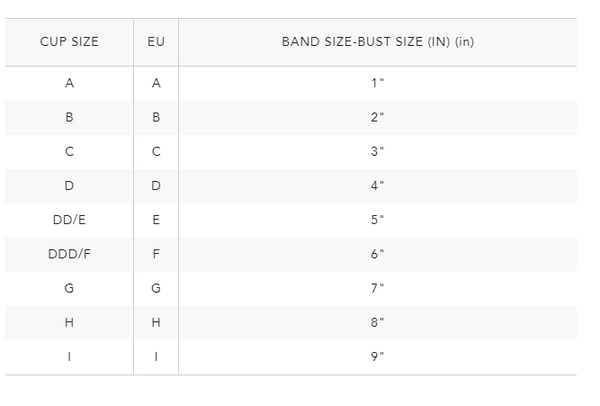Click the CUP SIZE column header
The width and height of the screenshot is (600, 406).
pyautogui.click(x=69, y=42)
